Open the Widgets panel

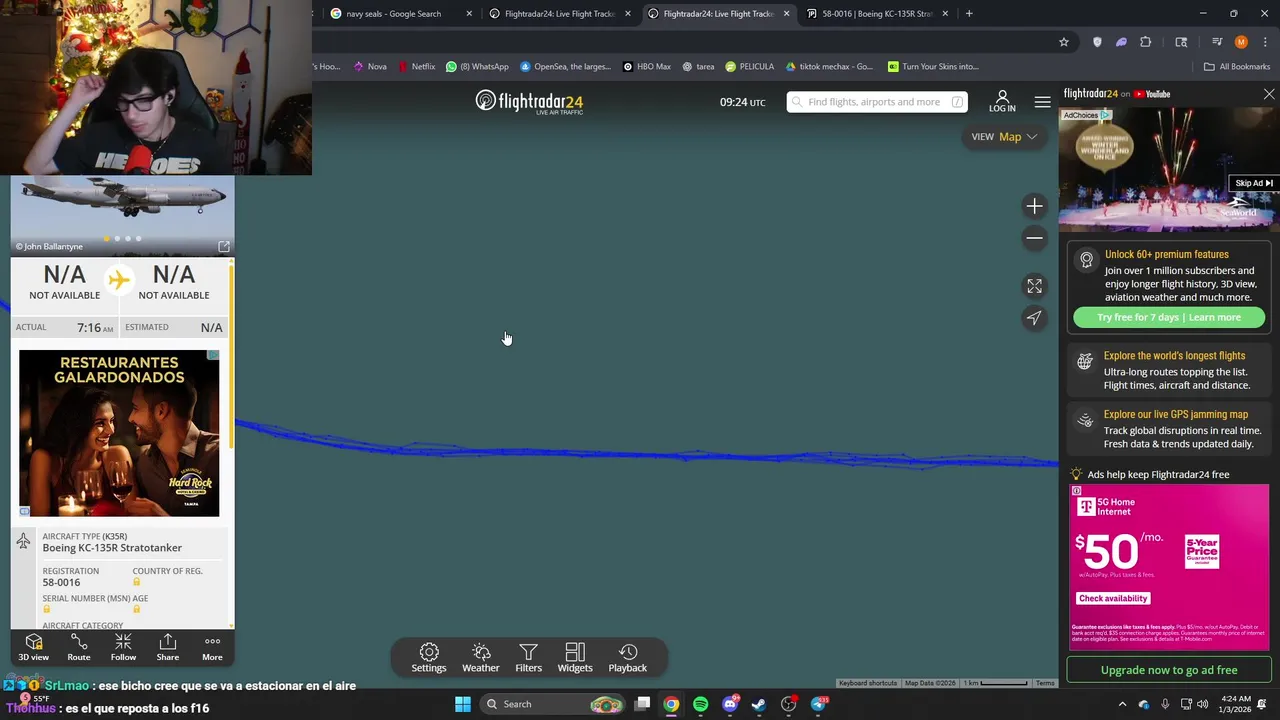[x=575, y=658]
